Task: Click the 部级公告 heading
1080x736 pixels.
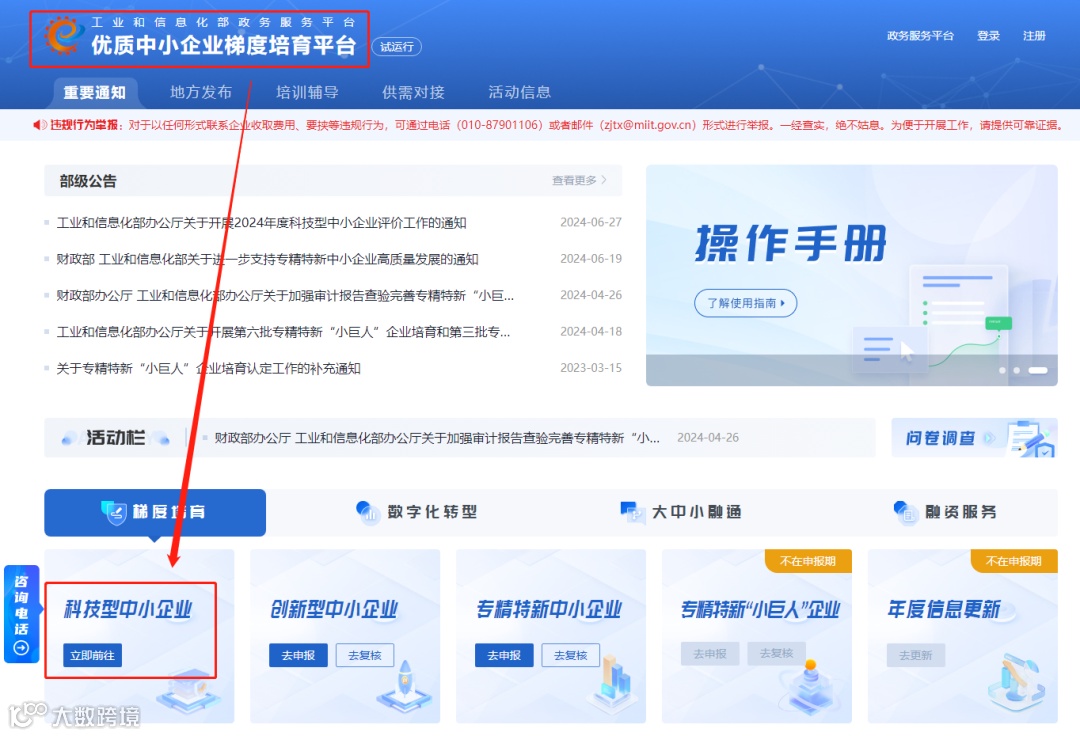Action: point(88,181)
